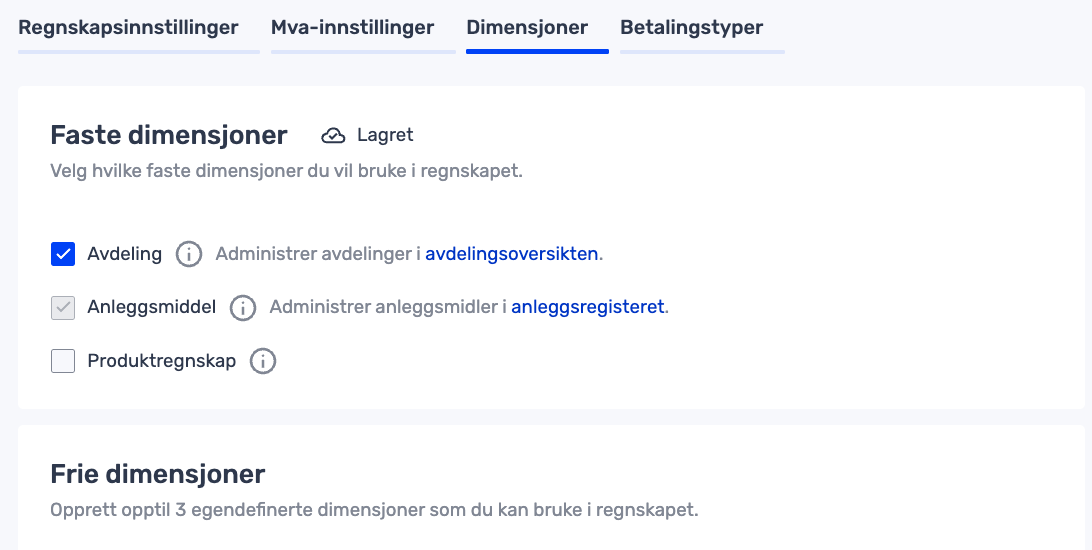Uncheck the Avdeling checkbox
Viewport: 1092px width, 550px height.
pos(63,254)
